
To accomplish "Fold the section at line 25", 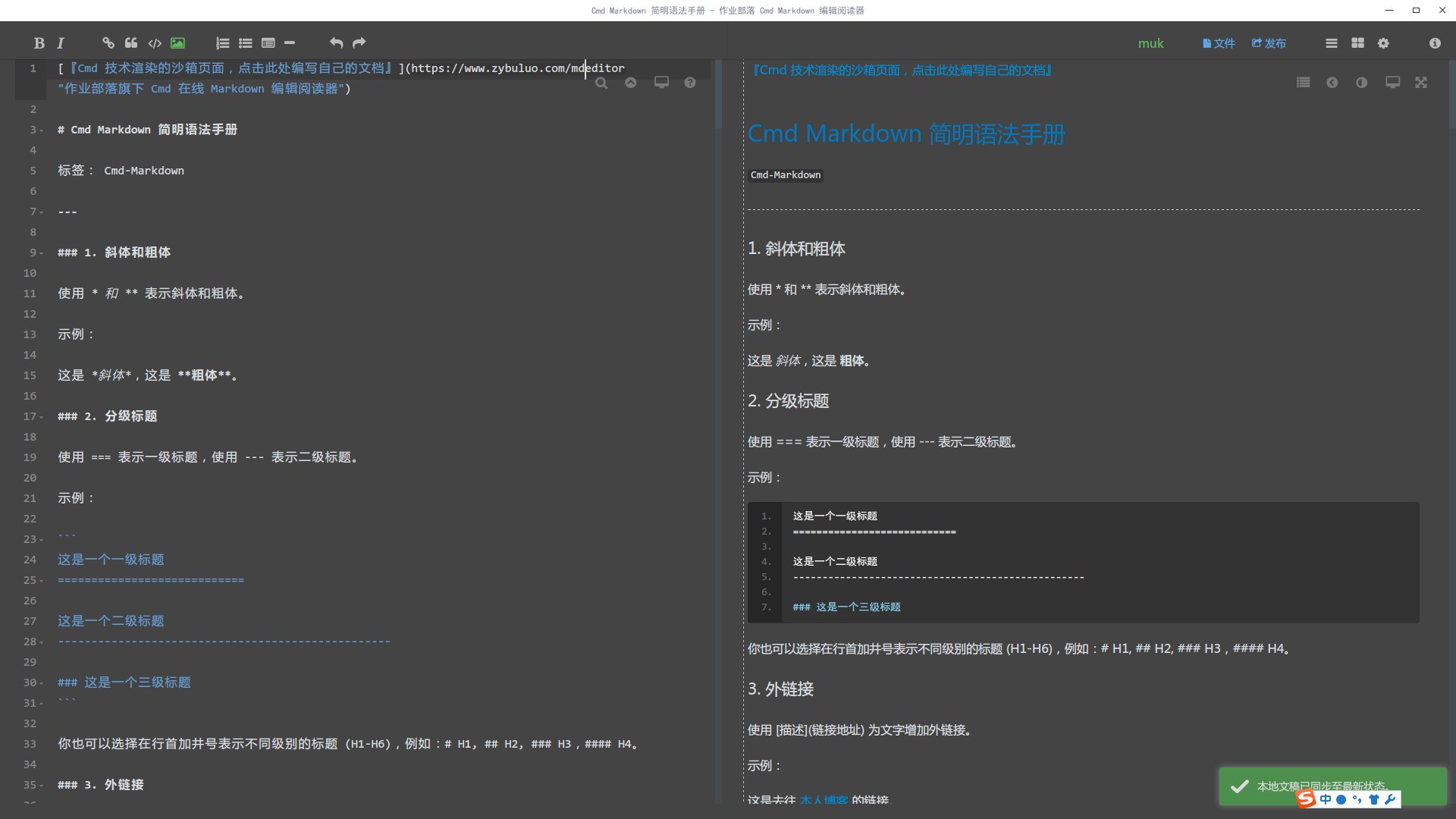I will [42, 581].
